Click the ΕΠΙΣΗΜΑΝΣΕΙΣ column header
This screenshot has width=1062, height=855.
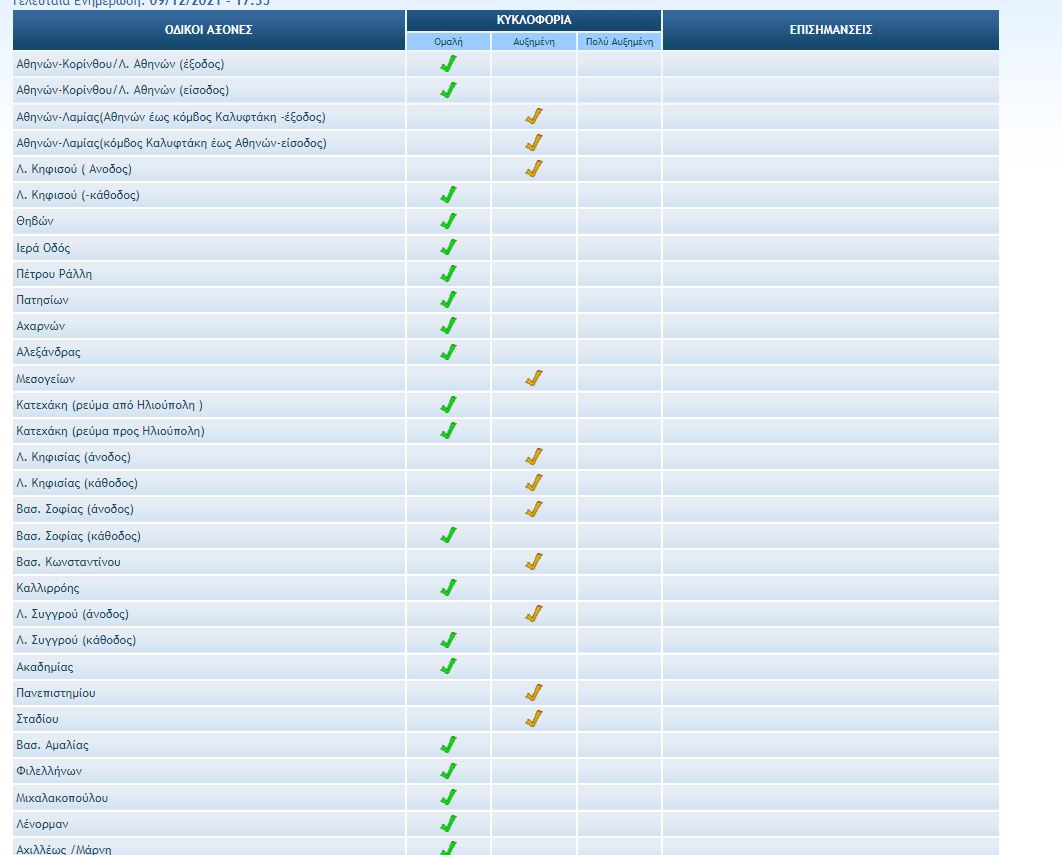point(830,30)
